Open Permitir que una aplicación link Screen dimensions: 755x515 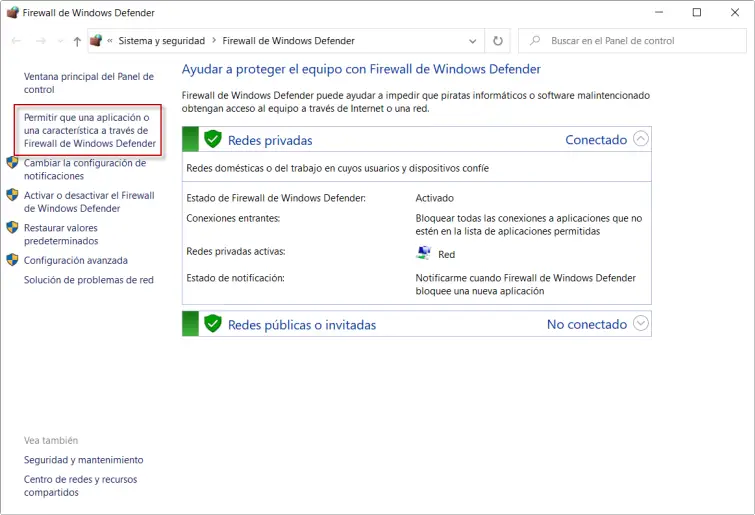point(89,130)
